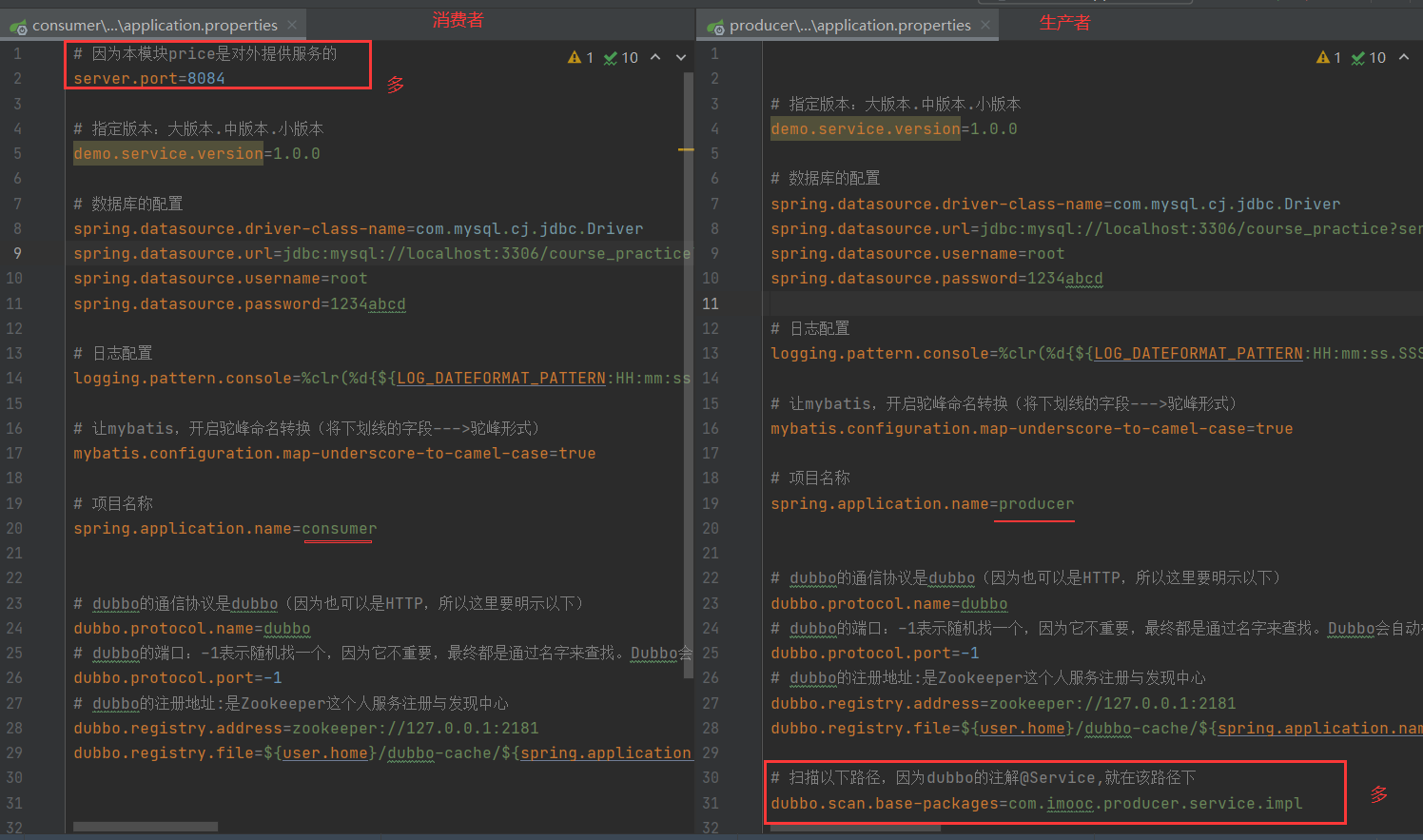The height and width of the screenshot is (840, 1423).
Task: Click spring.application.name=consumer line
Action: (x=225, y=529)
